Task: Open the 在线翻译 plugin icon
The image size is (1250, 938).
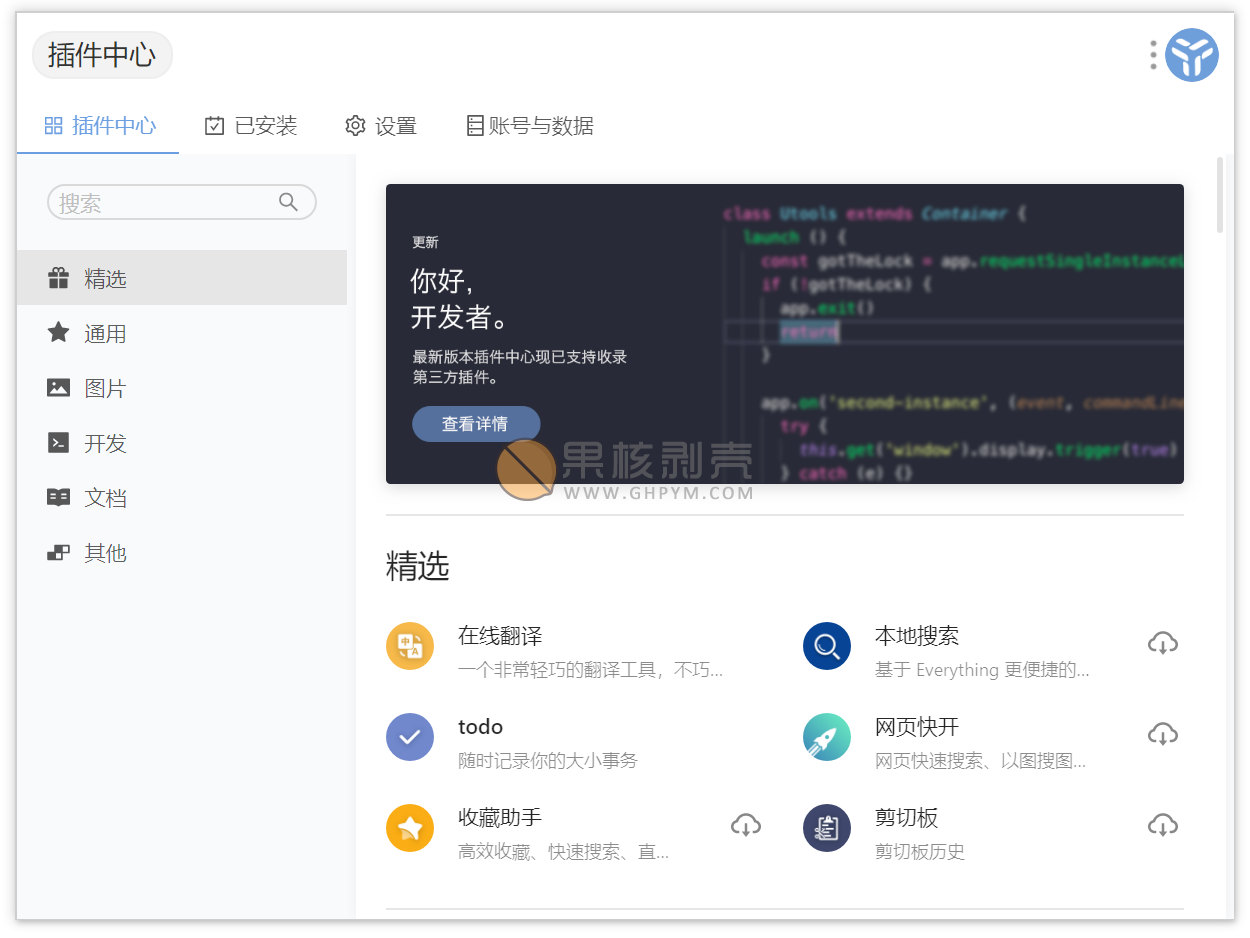Action: pos(410,646)
